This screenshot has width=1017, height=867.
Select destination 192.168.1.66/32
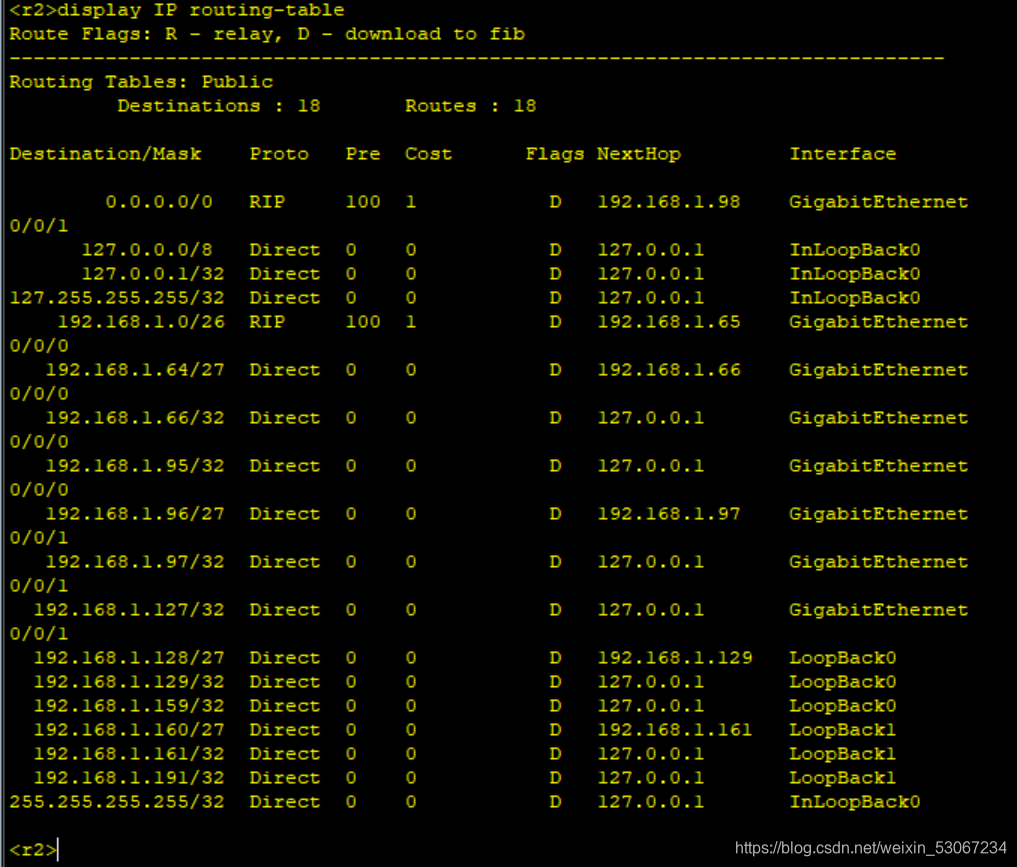[135, 418]
